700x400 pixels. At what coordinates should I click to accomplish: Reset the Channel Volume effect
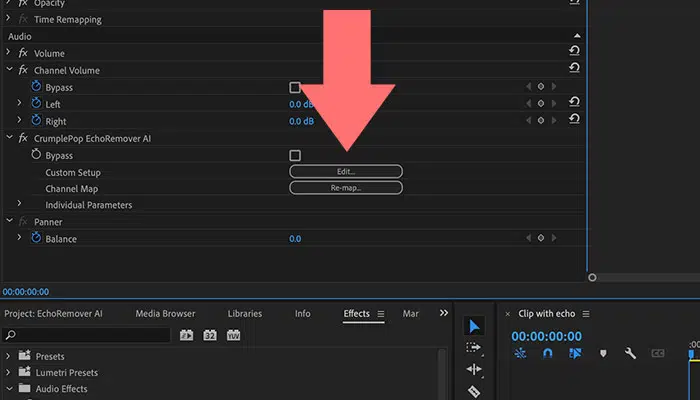click(575, 67)
